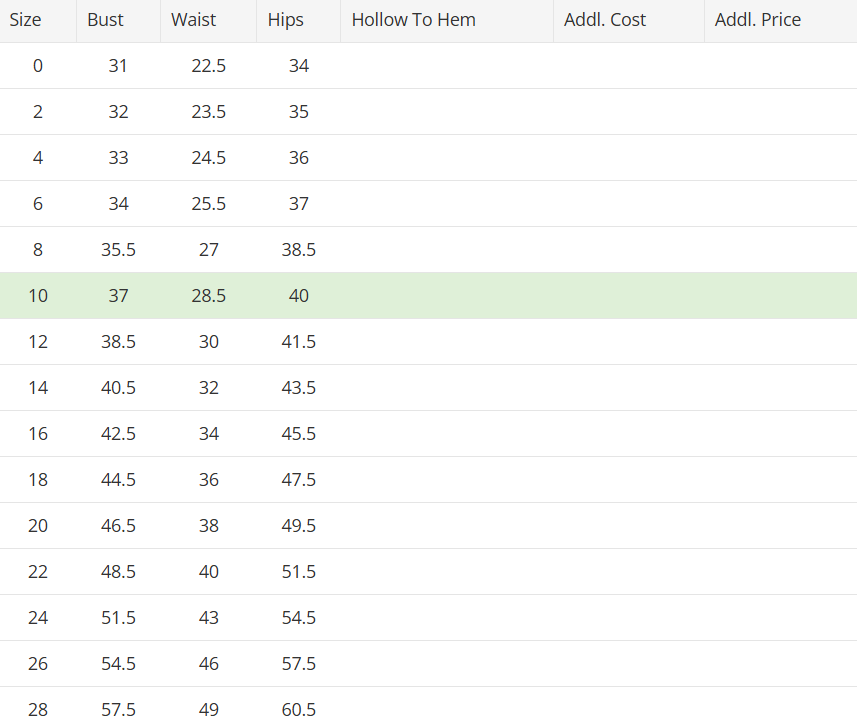The height and width of the screenshot is (727, 857).
Task: Click waist value 23.5
Action: tap(208, 112)
